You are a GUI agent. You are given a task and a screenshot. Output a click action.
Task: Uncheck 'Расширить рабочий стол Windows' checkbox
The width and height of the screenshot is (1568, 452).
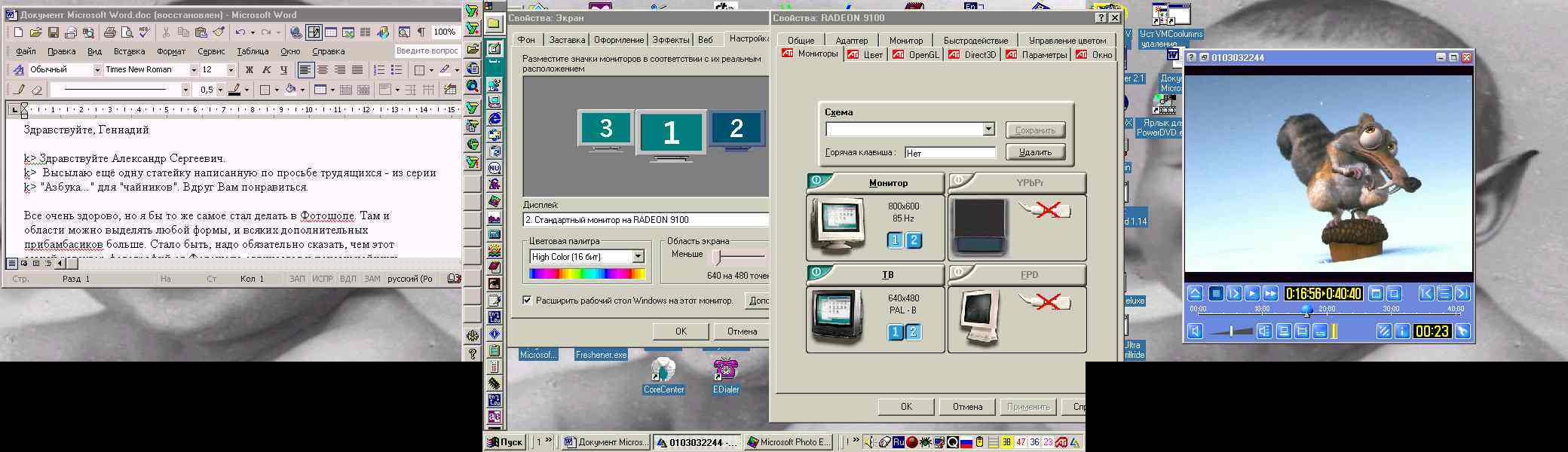[527, 300]
